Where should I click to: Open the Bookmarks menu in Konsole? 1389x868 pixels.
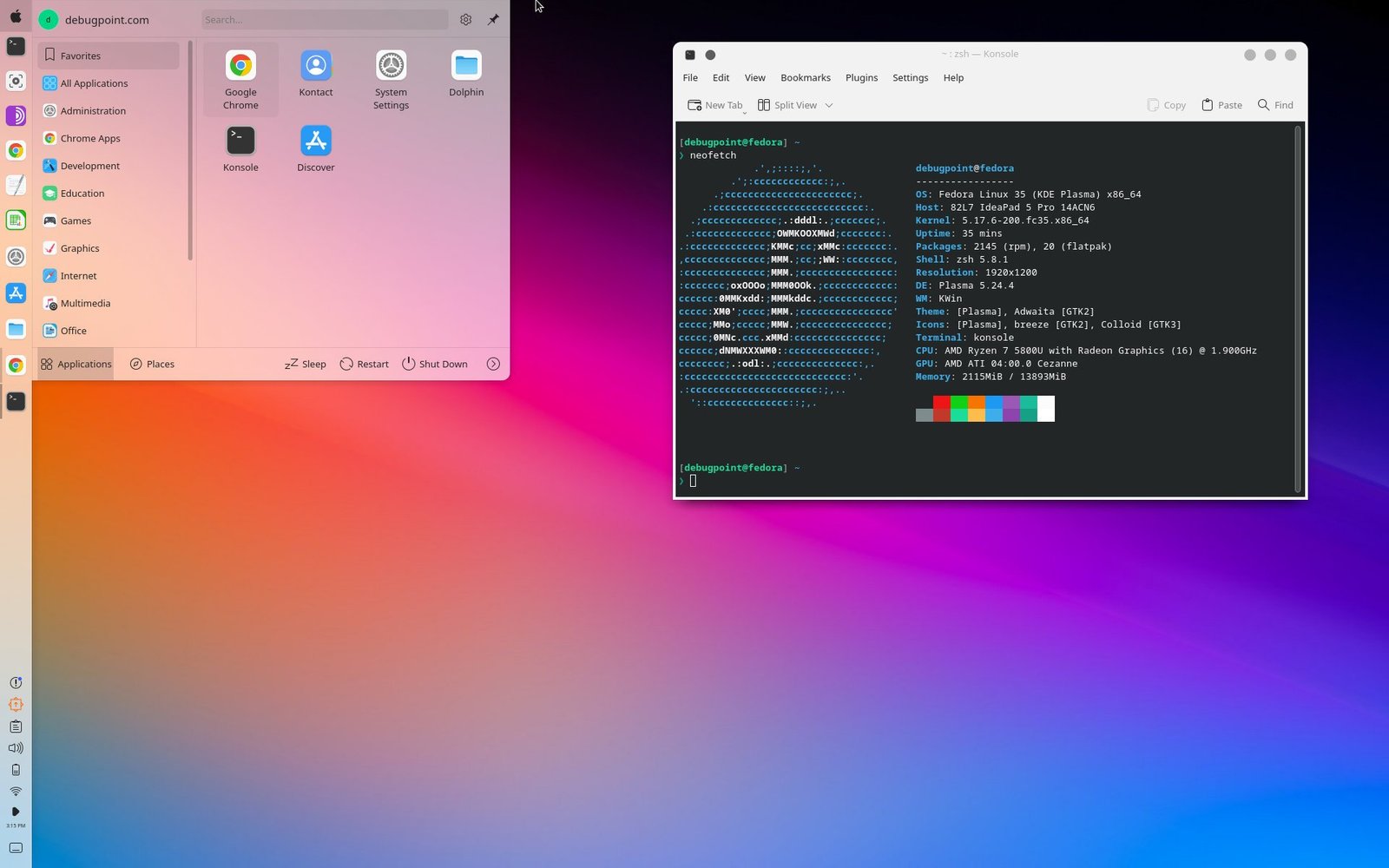805,77
